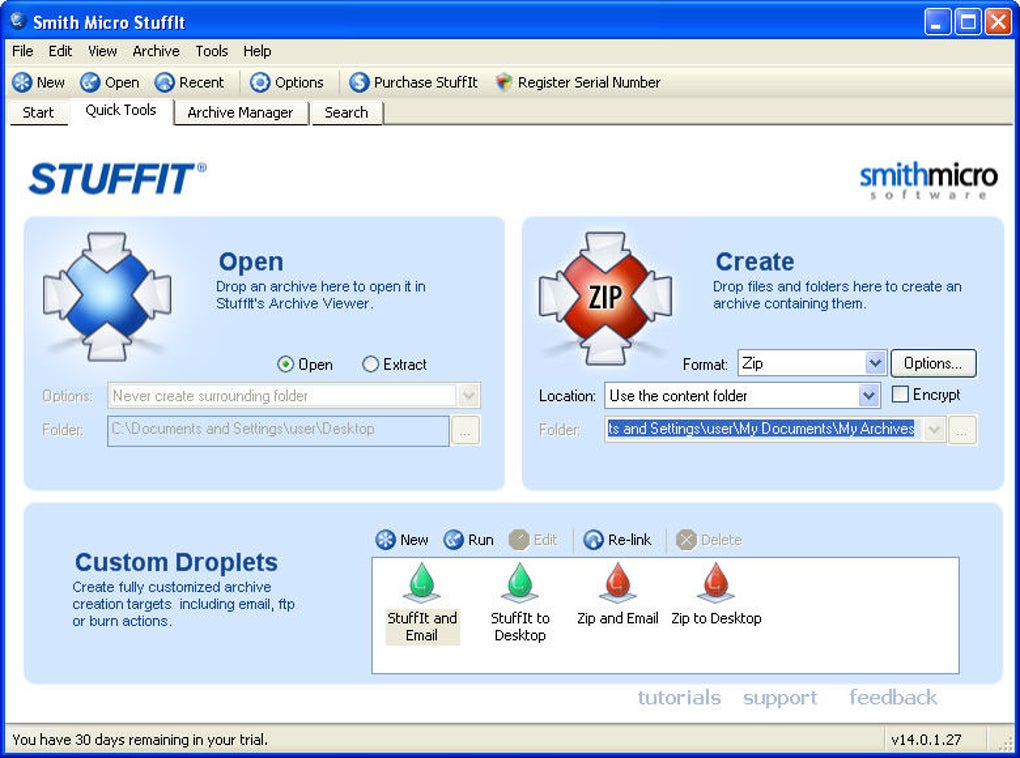
Task: Open the Archive menu
Action: (x=155, y=51)
